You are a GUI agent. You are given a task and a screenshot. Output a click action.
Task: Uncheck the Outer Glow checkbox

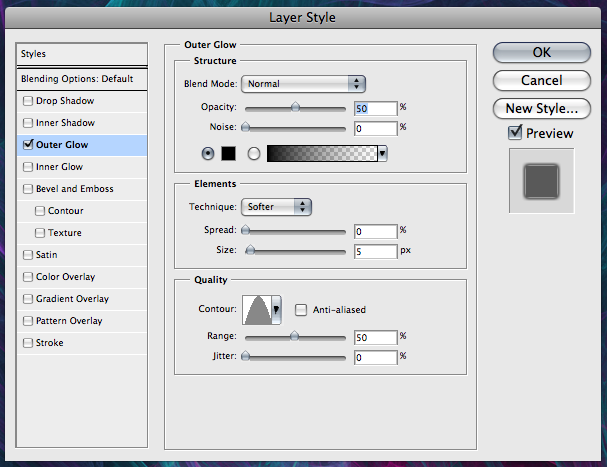click(x=28, y=144)
